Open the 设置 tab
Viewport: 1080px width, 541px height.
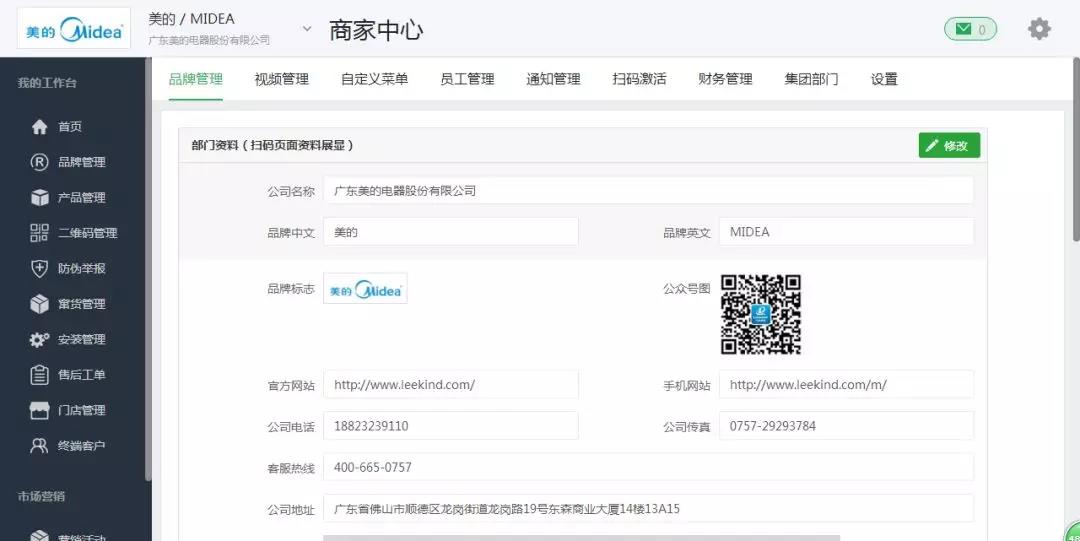coord(884,79)
